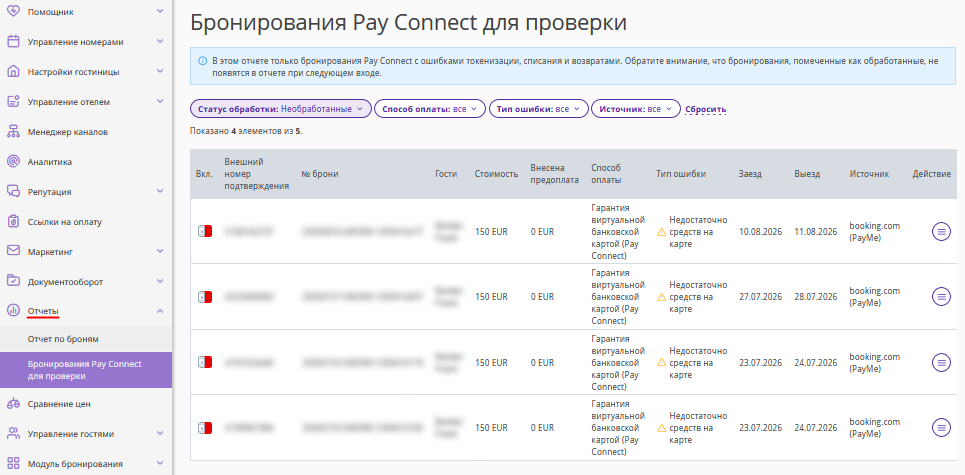Expand the Репутация chevron
965x475 pixels.
point(160,191)
